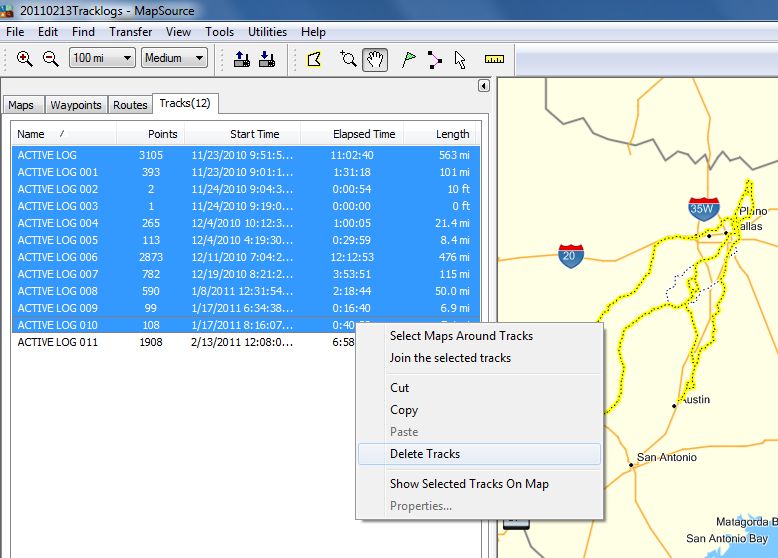Image resolution: width=778 pixels, height=558 pixels.
Task: Click Delete Tracks in context menu
Action: pyautogui.click(x=479, y=454)
